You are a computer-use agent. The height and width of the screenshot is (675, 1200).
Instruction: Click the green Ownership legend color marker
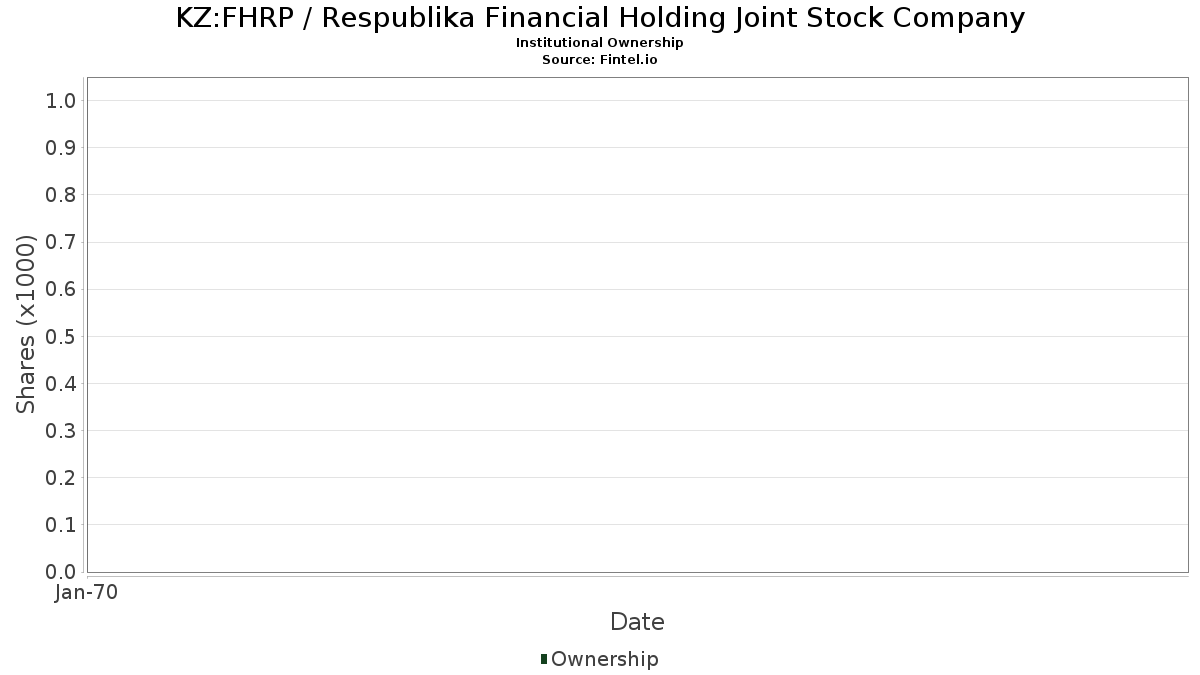click(543, 658)
